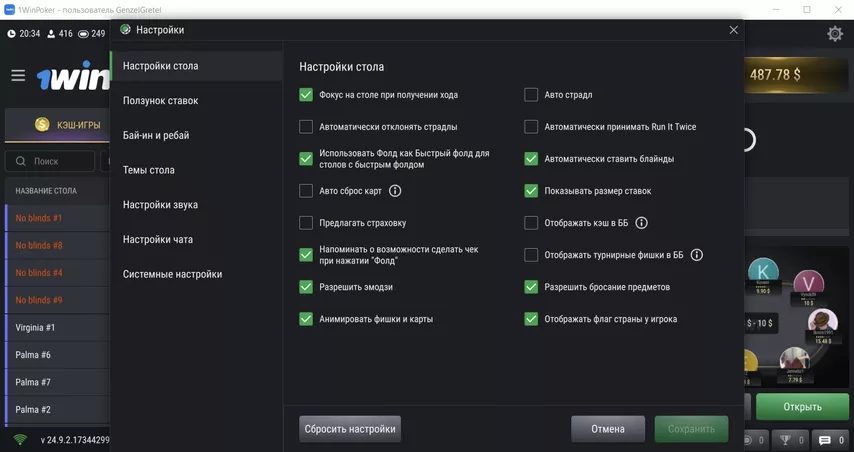Click info icon beside Отображать турнирные фишки в ББ

click(697, 255)
